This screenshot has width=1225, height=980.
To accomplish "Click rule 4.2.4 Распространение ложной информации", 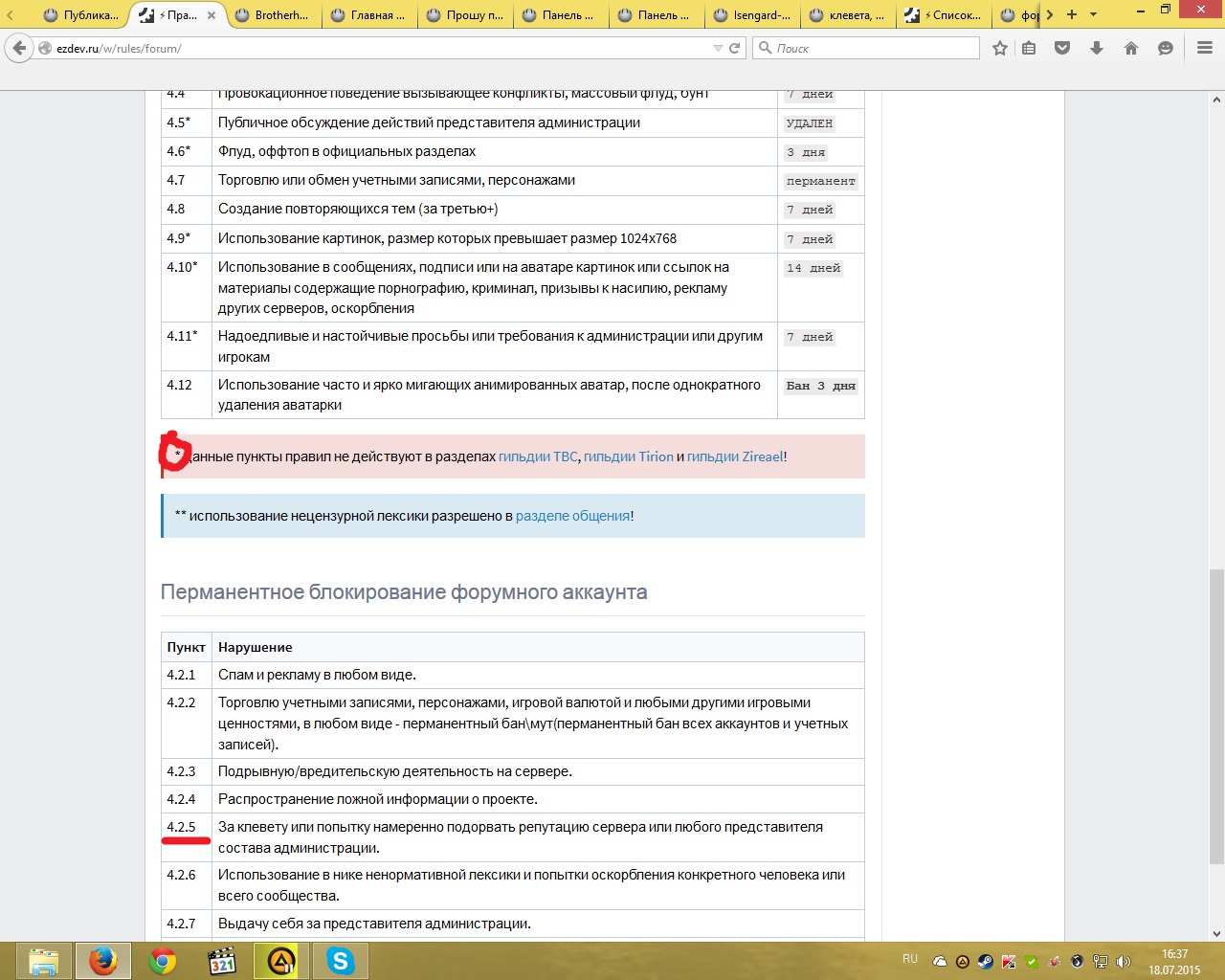I will pyautogui.click(x=378, y=799).
